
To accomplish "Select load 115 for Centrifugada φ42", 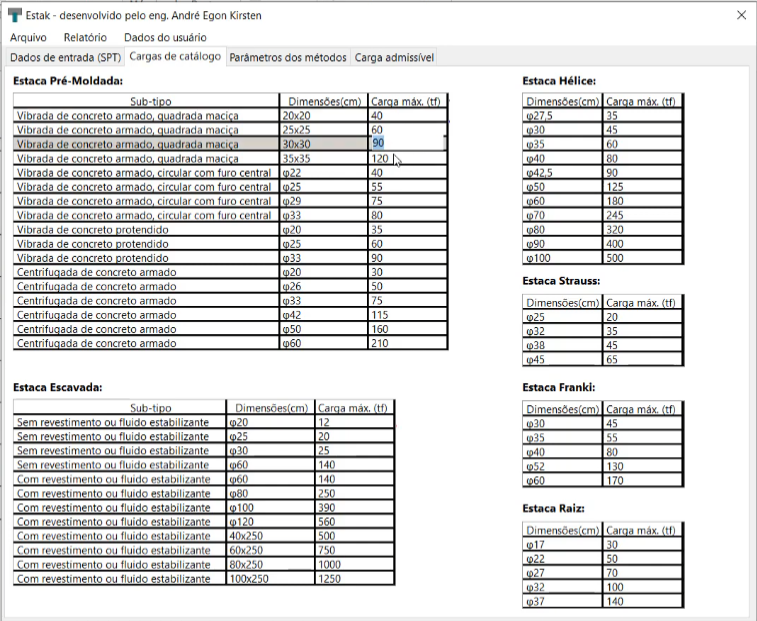I will (x=407, y=315).
